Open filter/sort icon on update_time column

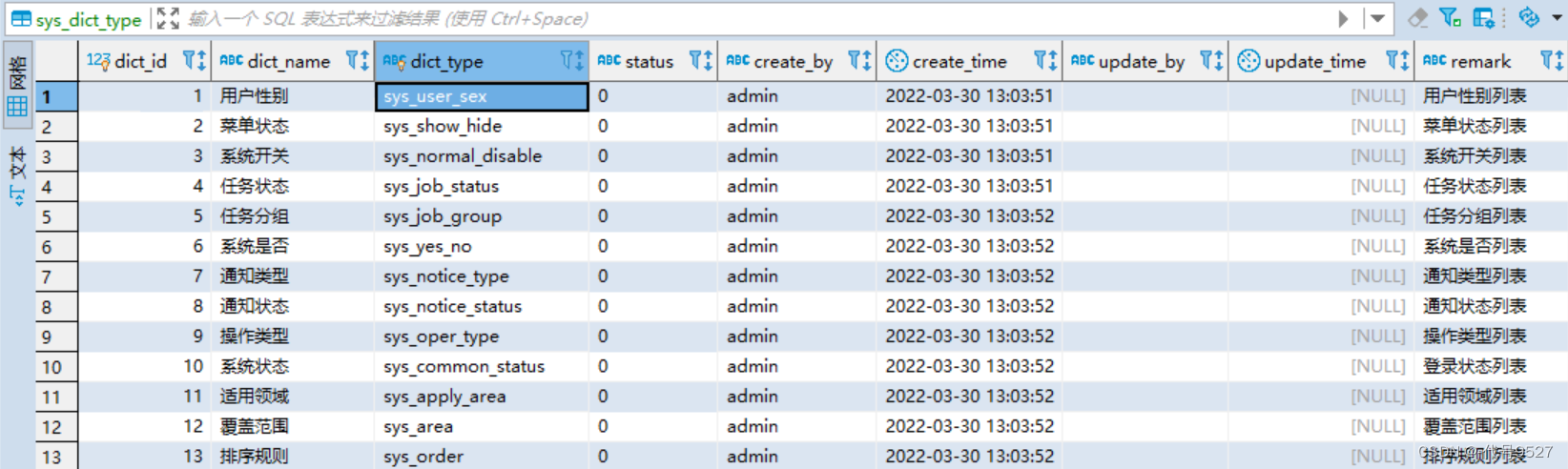coord(1397,61)
